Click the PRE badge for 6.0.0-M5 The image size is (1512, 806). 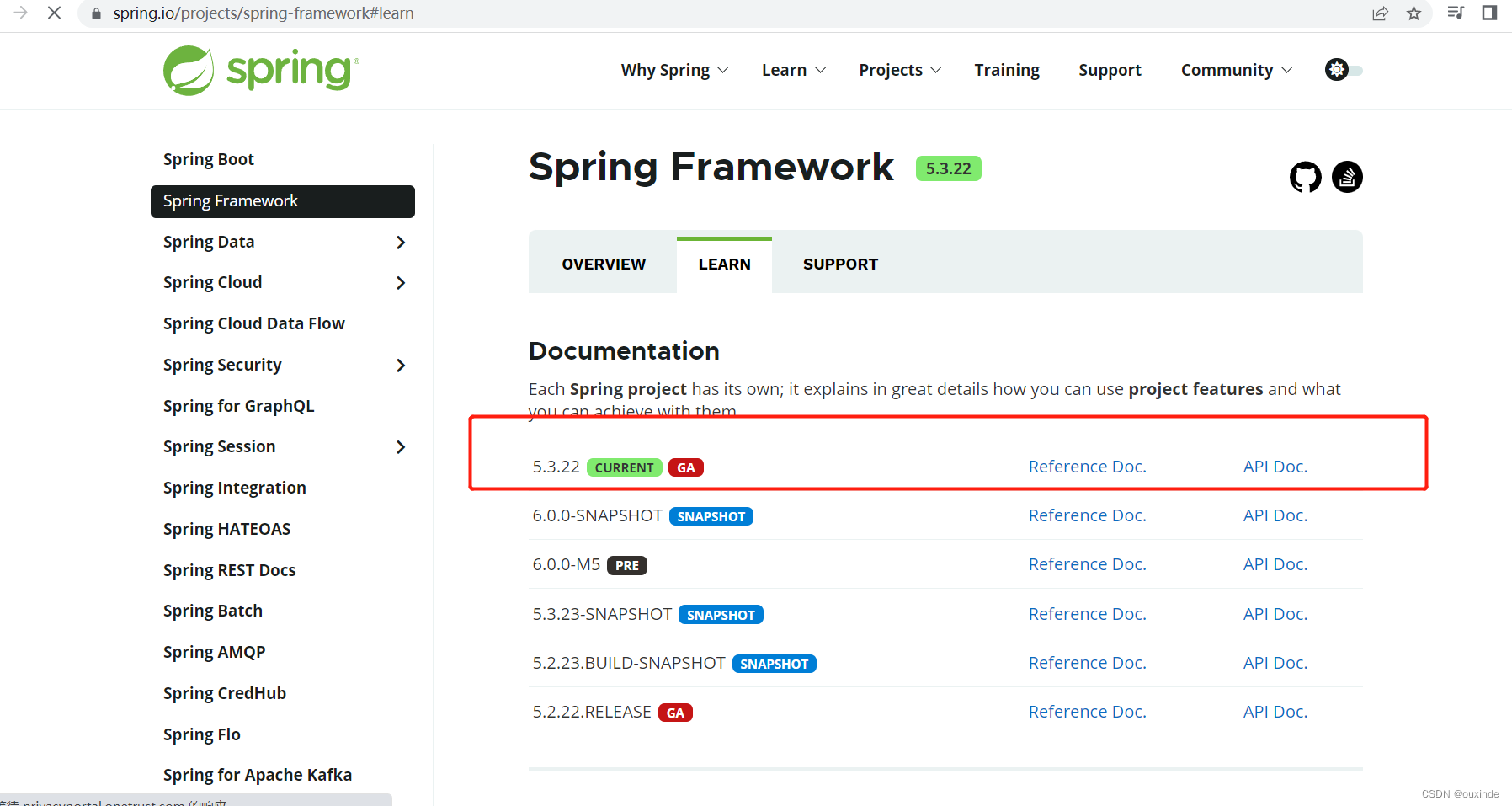coord(627,565)
